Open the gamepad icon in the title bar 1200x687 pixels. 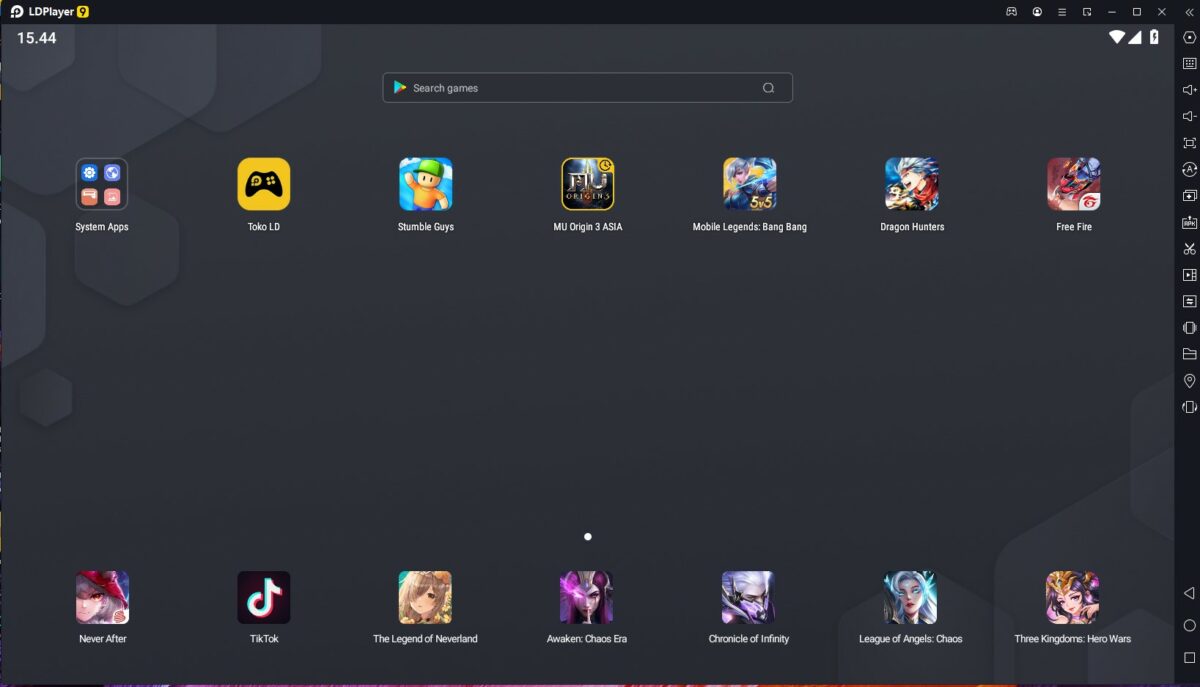1011,12
